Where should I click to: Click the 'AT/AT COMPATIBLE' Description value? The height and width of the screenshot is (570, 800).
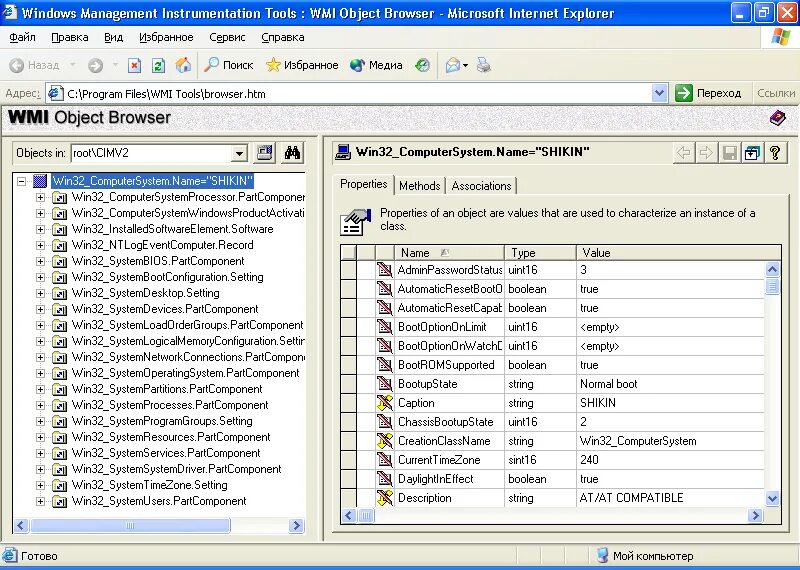pos(632,498)
